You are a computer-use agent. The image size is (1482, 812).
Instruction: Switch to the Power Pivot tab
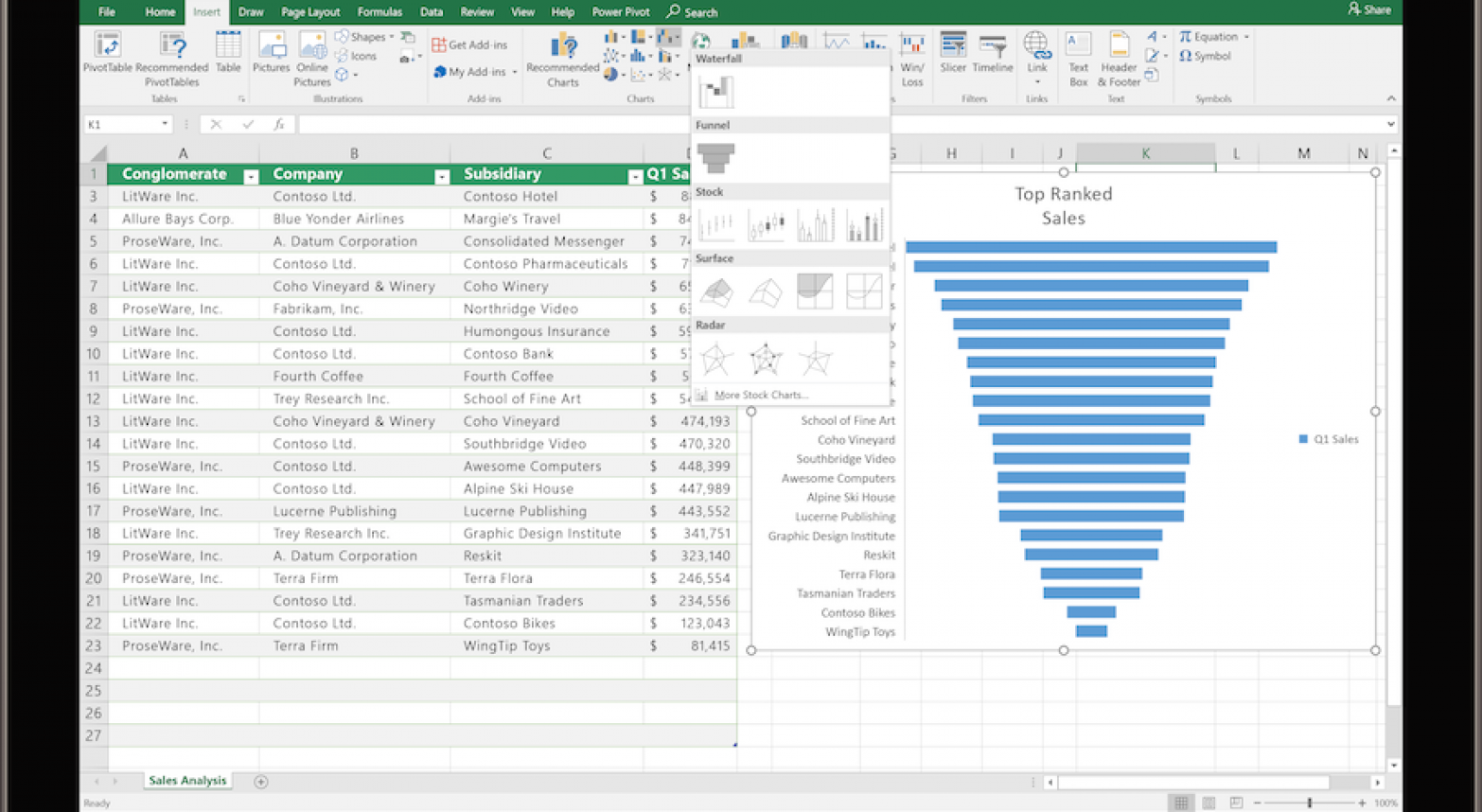click(x=621, y=12)
